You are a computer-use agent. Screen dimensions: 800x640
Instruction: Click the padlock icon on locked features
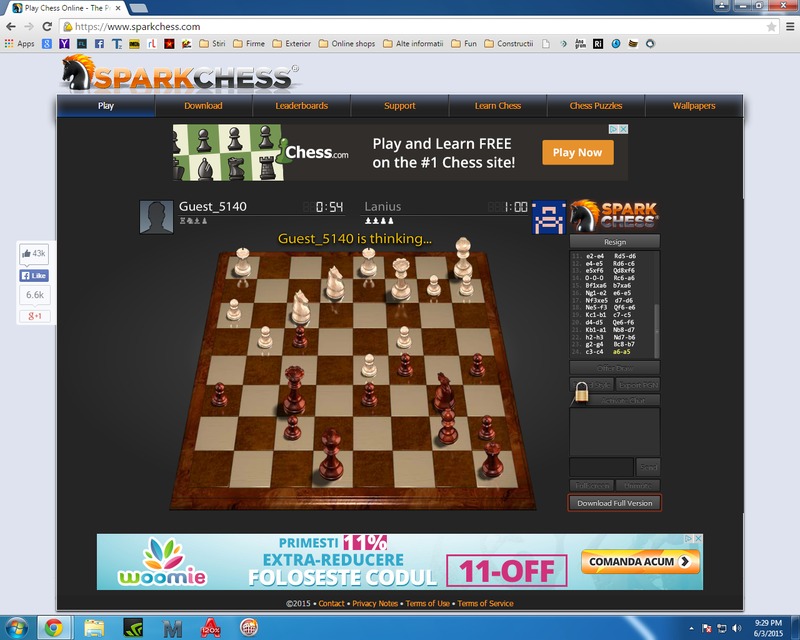582,393
